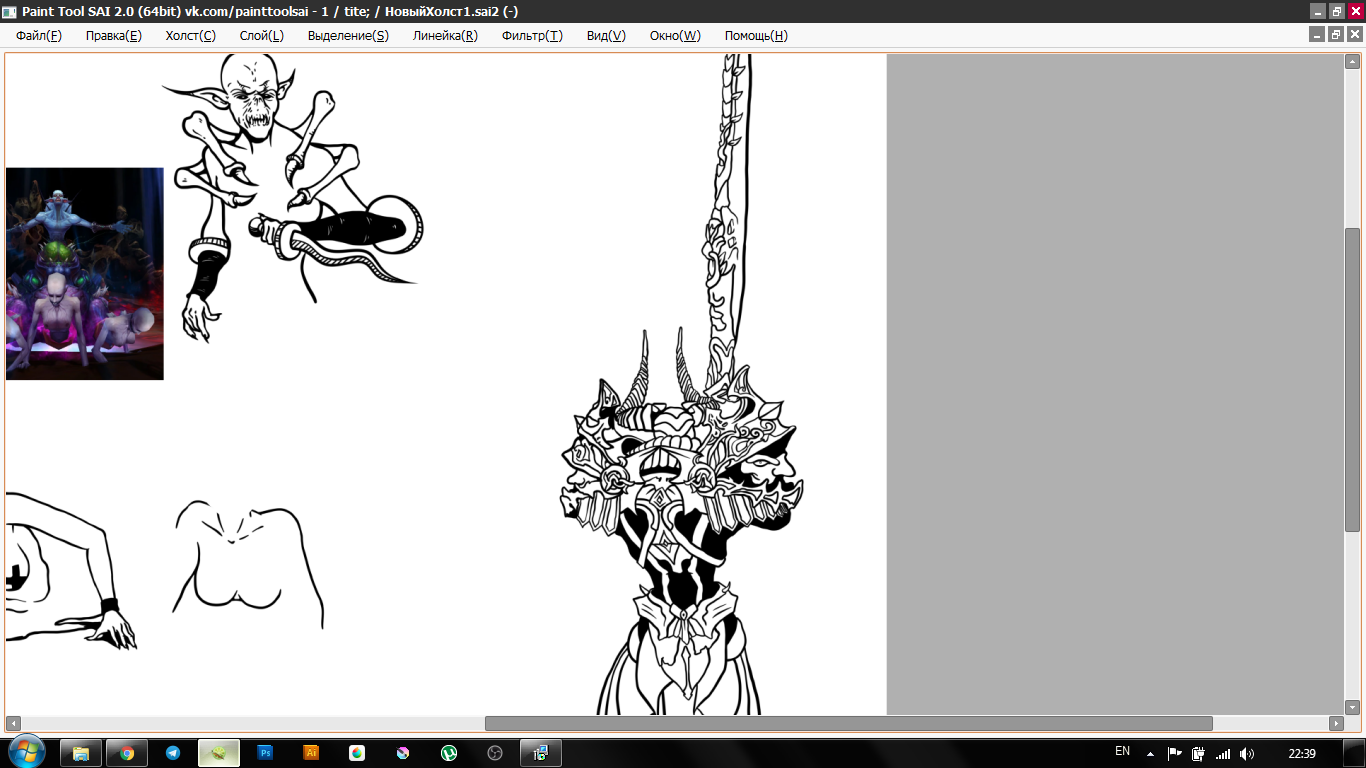This screenshot has width=1366, height=768.
Task: Open the Выделение menu
Action: click(348, 35)
